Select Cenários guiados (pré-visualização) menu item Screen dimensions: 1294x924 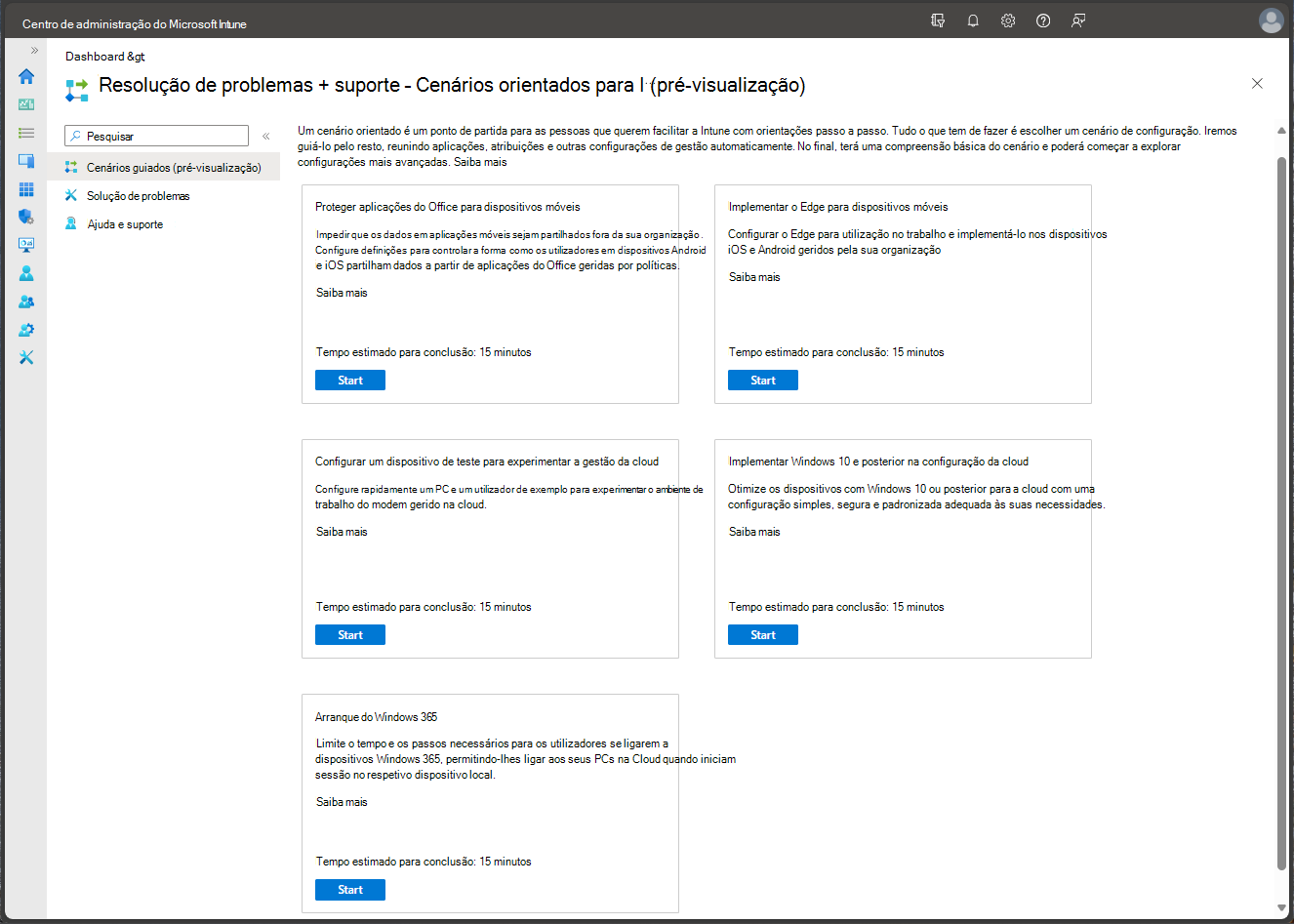(163, 167)
